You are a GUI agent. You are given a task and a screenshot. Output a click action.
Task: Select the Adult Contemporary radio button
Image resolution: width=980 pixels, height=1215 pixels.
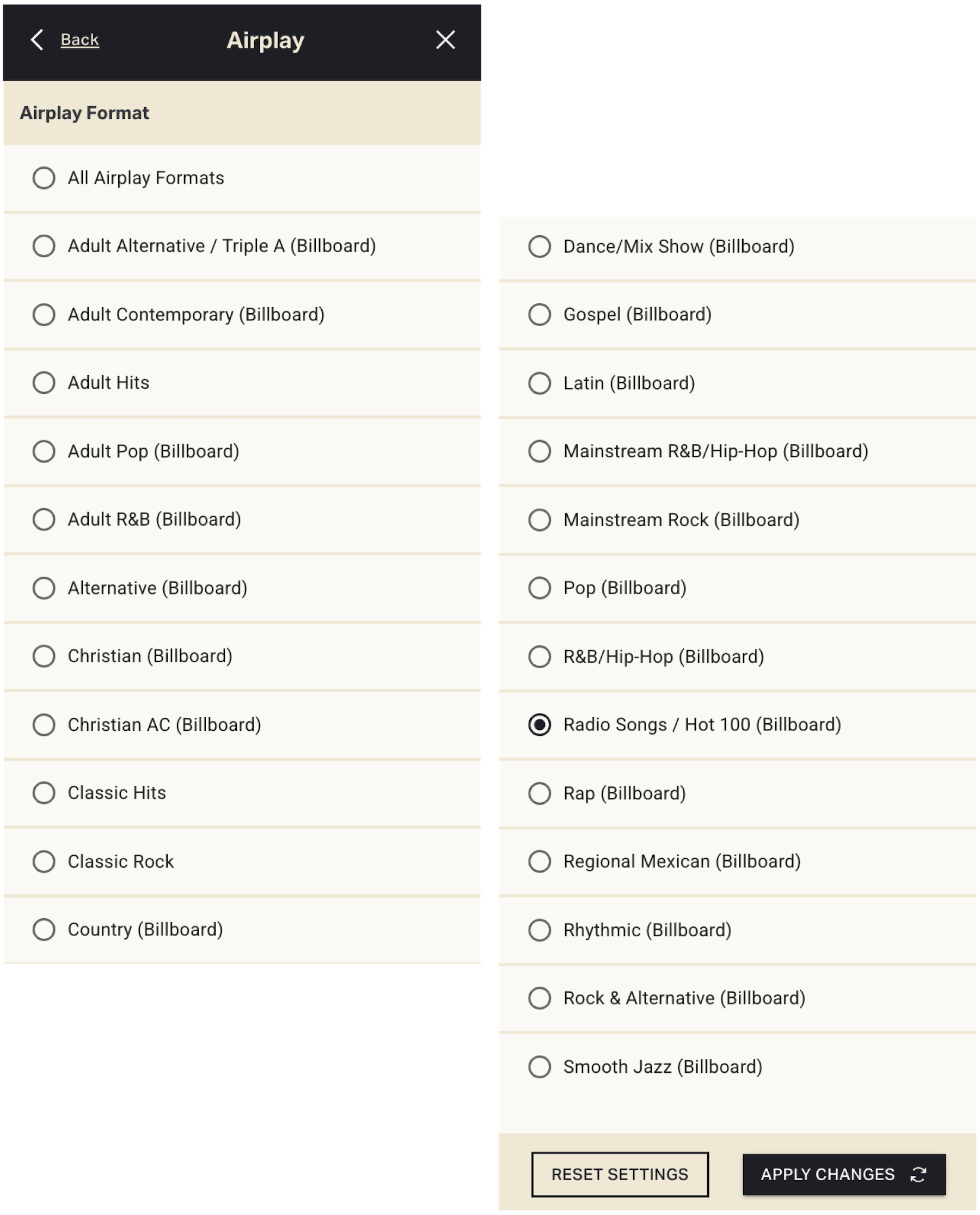click(44, 314)
